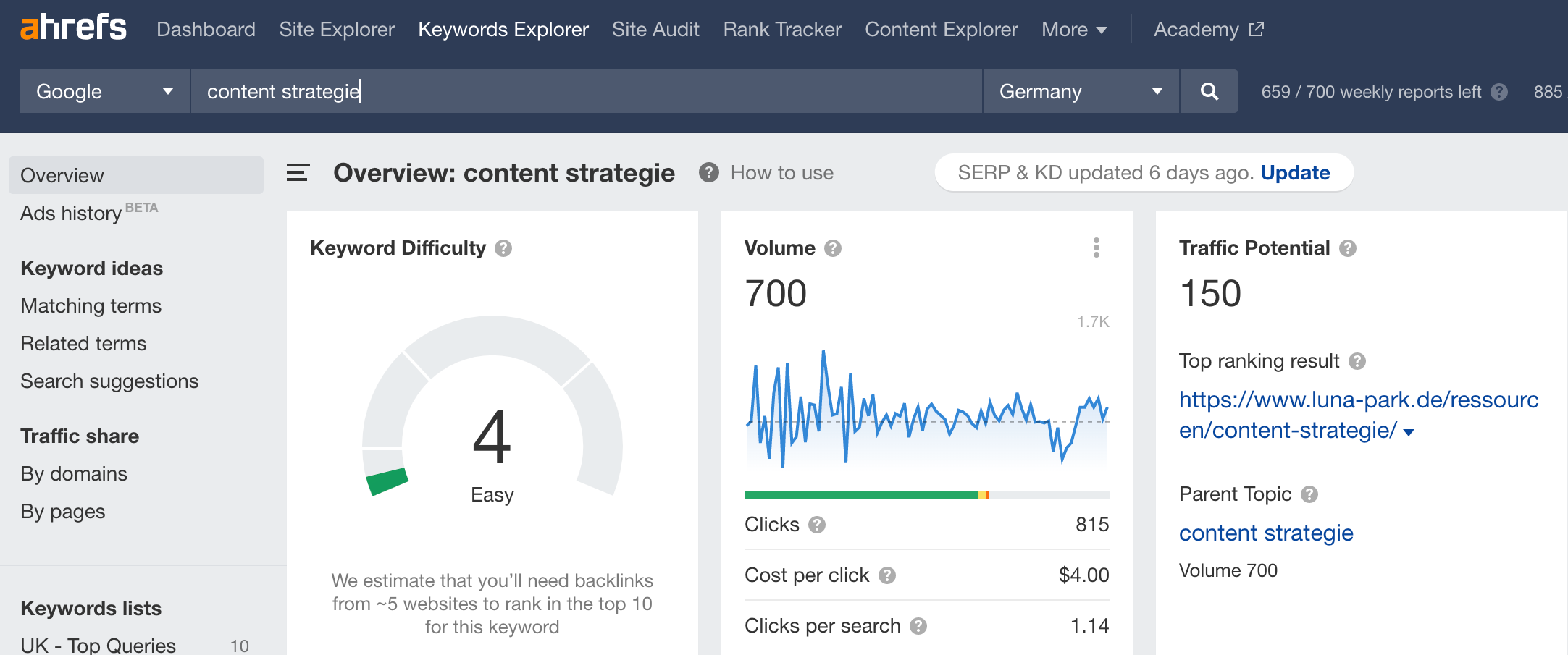Open Related terms in sidebar
Viewport: 1568px width, 655px height.
83,344
